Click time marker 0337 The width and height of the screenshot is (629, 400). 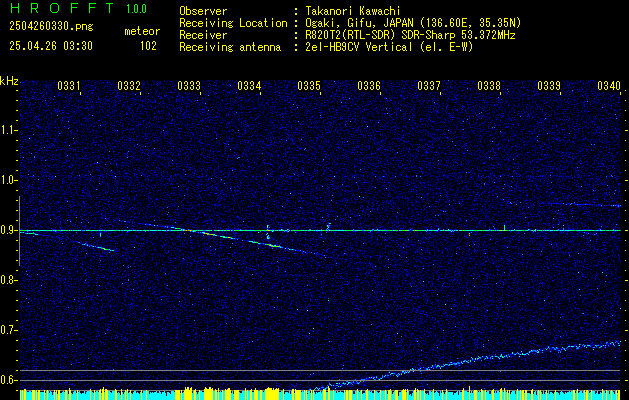tap(428, 85)
